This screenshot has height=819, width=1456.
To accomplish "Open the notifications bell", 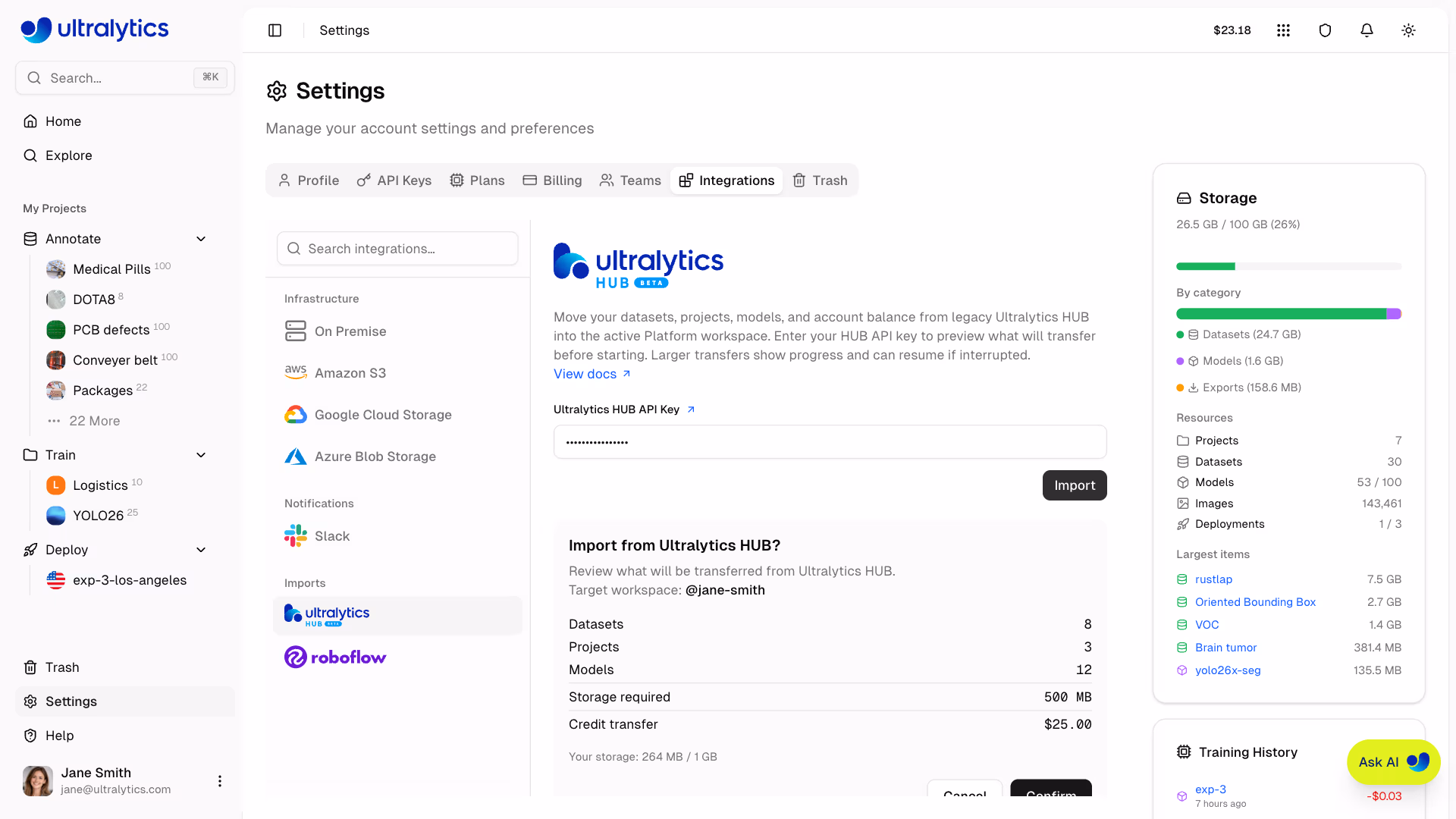I will click(1367, 30).
